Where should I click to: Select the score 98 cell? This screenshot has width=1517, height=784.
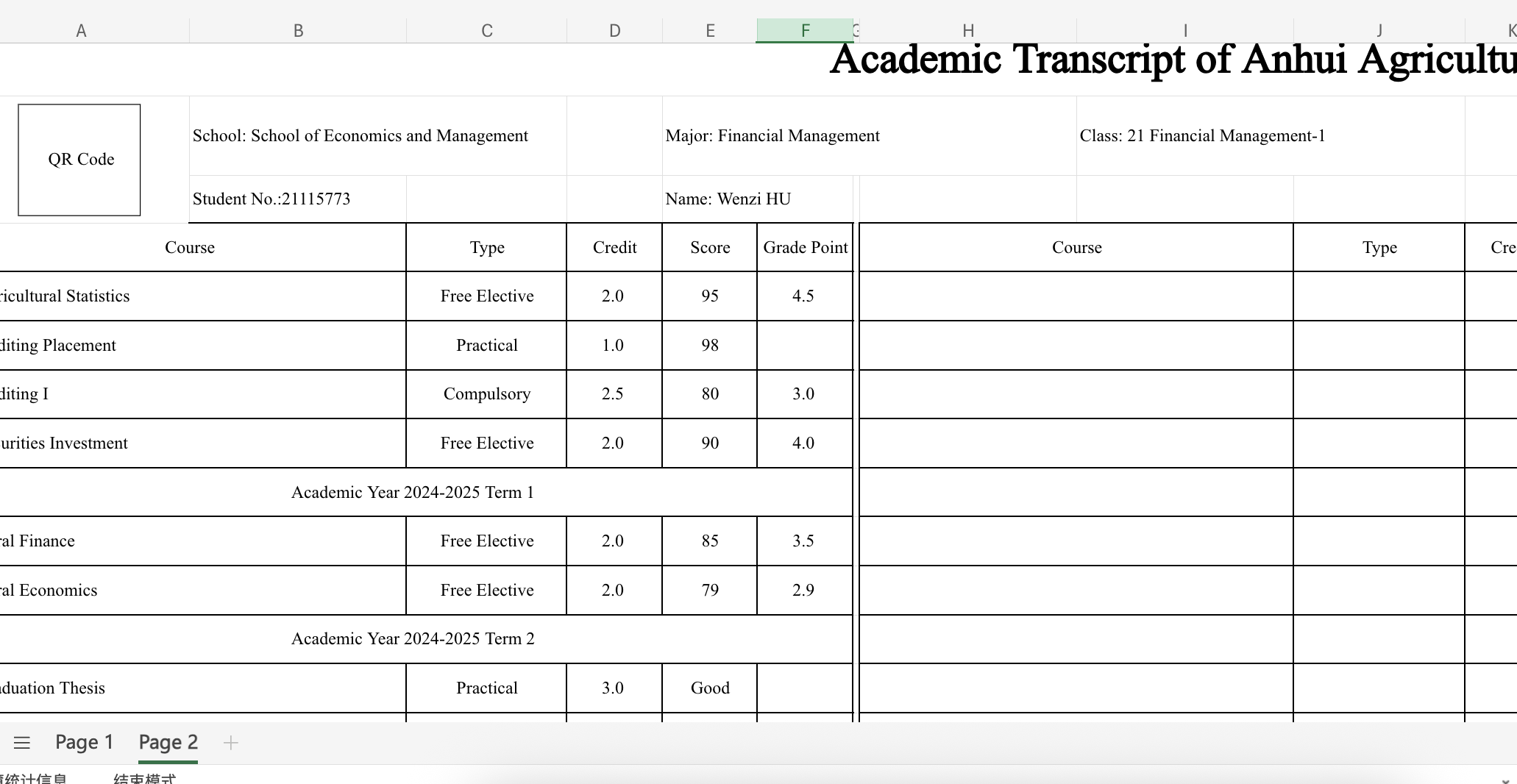(x=709, y=346)
